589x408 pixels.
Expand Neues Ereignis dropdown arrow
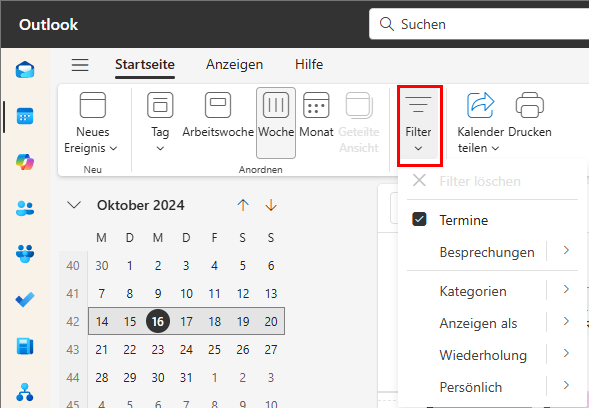[x=113, y=149]
